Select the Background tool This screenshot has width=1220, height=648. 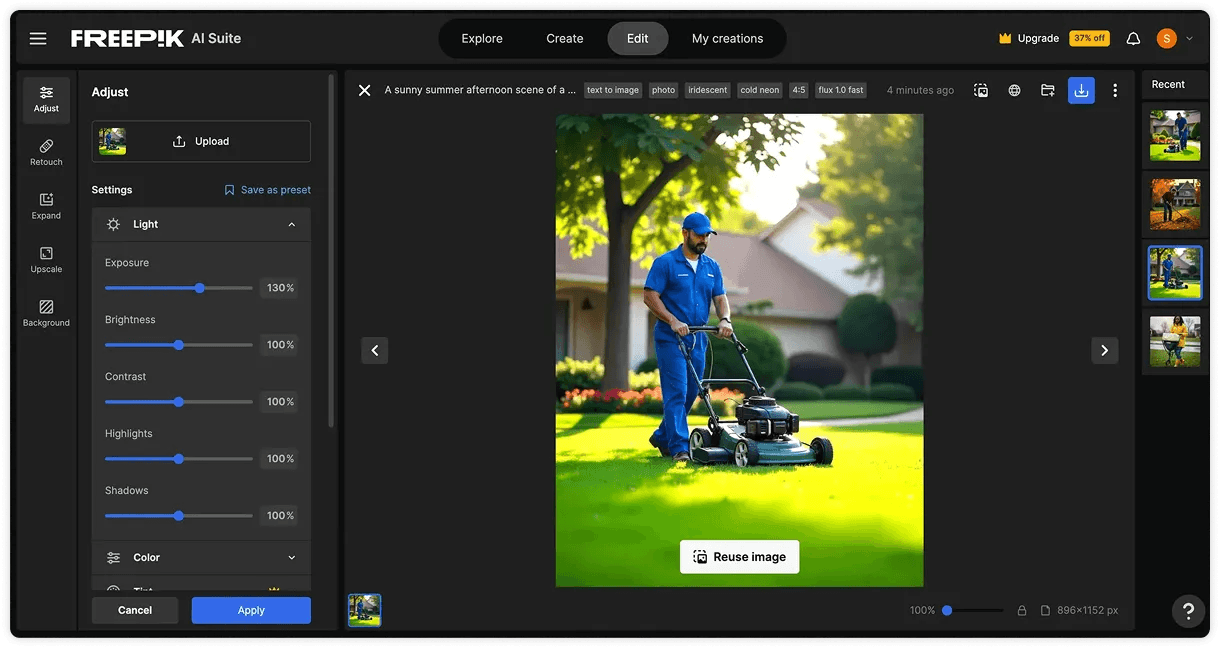46,314
